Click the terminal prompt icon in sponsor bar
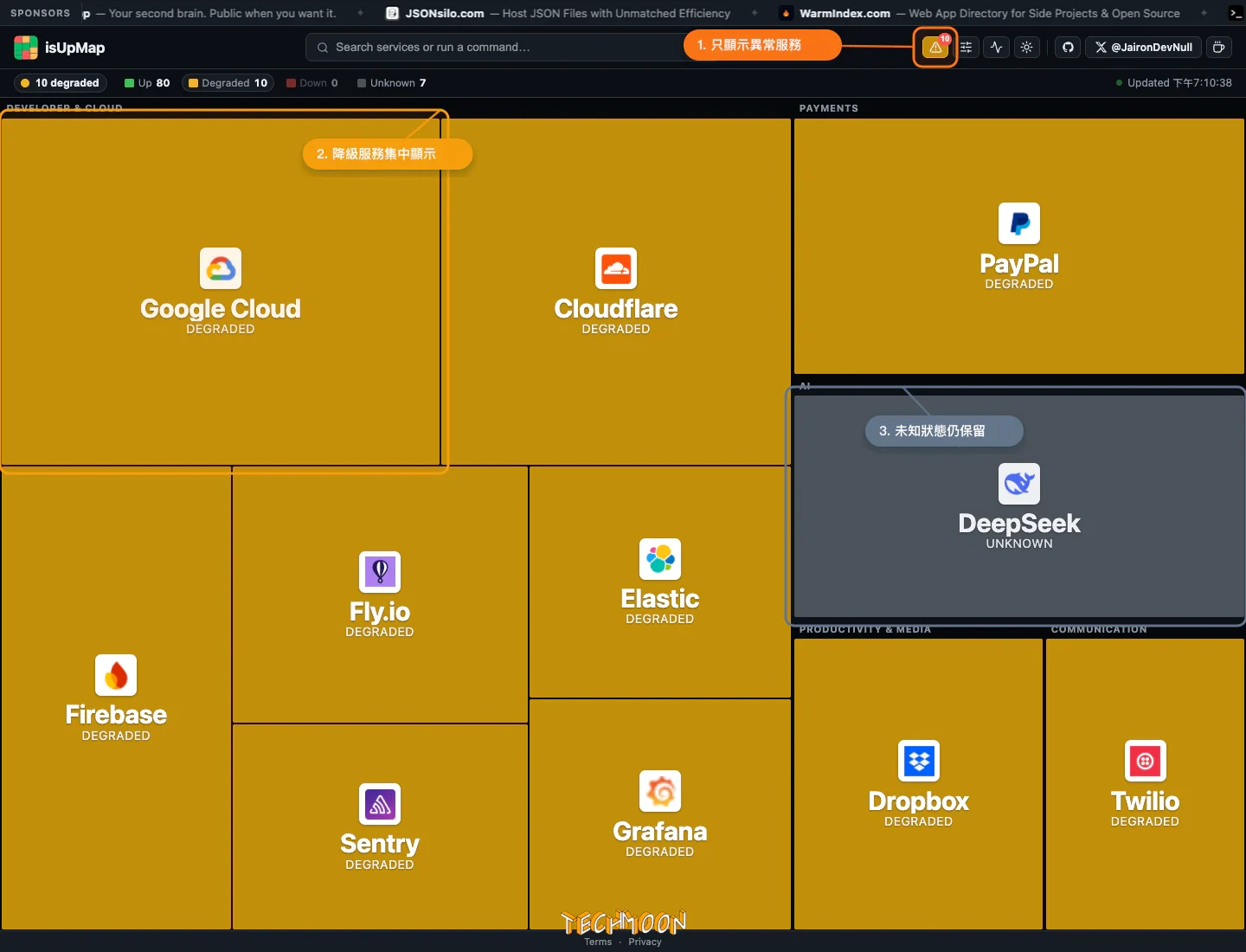 point(1236,13)
